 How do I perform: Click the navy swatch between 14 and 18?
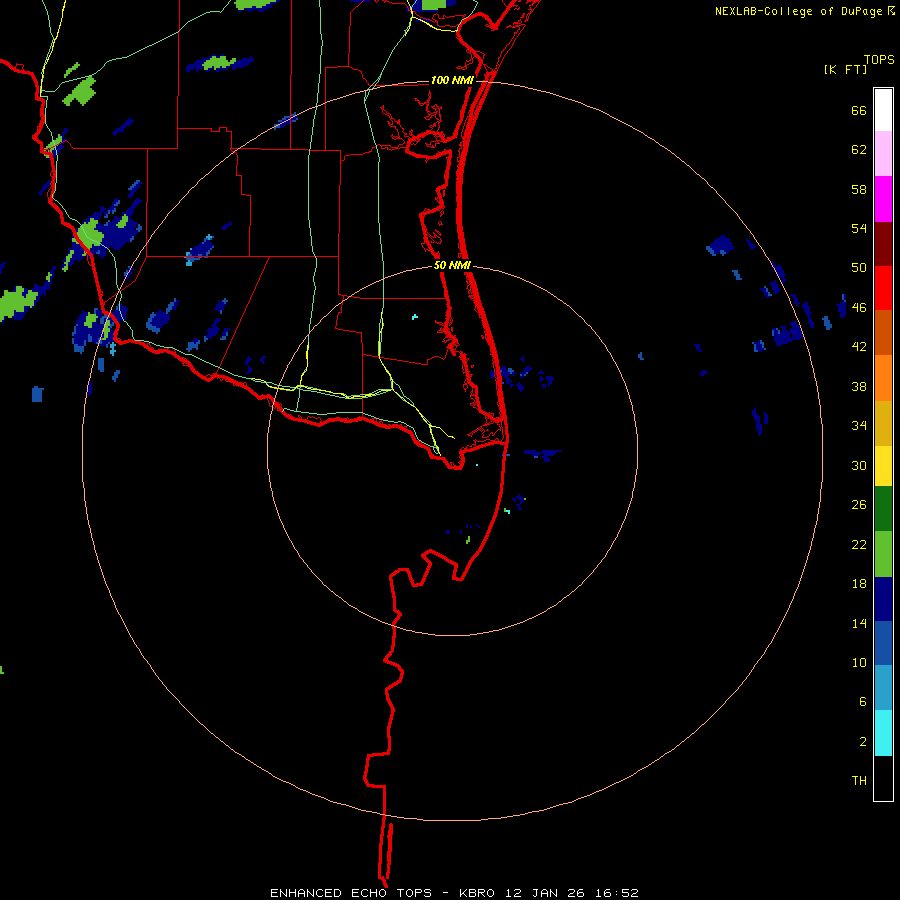(883, 599)
